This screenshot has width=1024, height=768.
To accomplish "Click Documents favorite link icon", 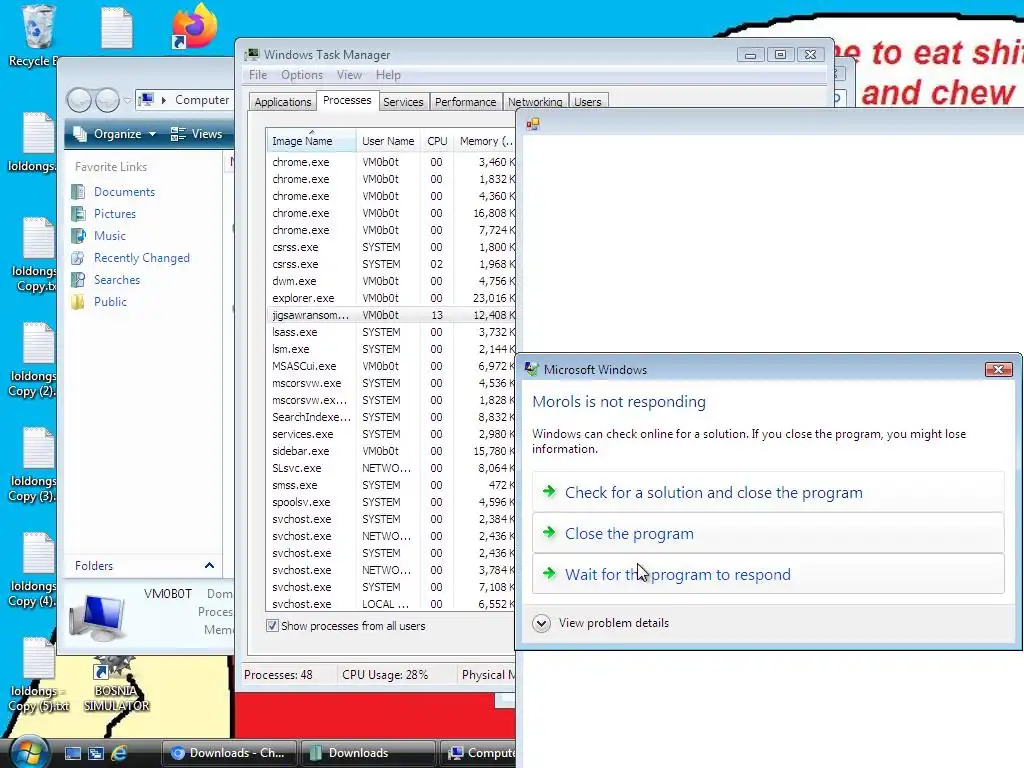I will (78, 192).
